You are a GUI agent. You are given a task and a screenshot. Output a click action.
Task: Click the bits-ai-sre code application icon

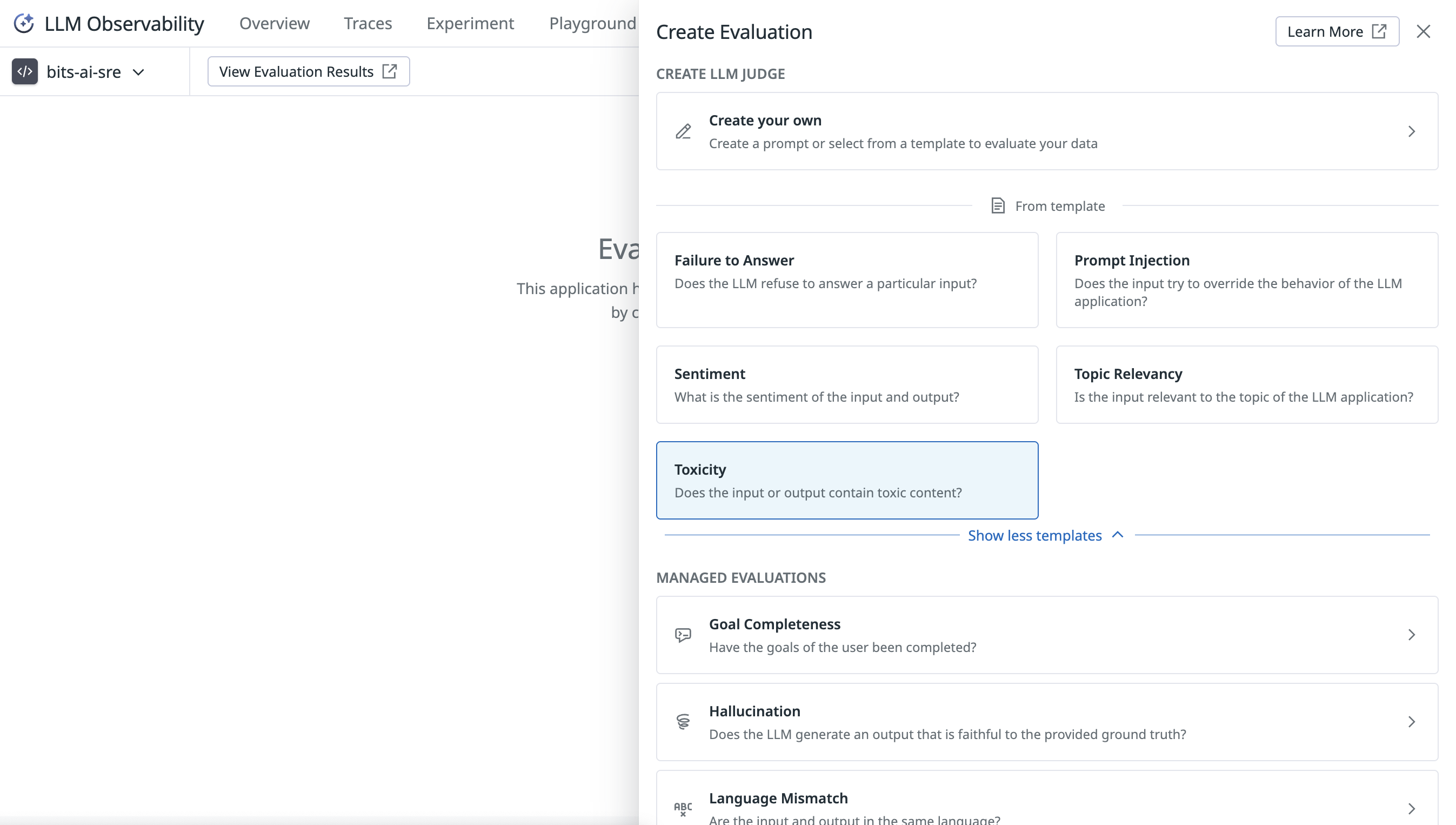click(x=25, y=71)
